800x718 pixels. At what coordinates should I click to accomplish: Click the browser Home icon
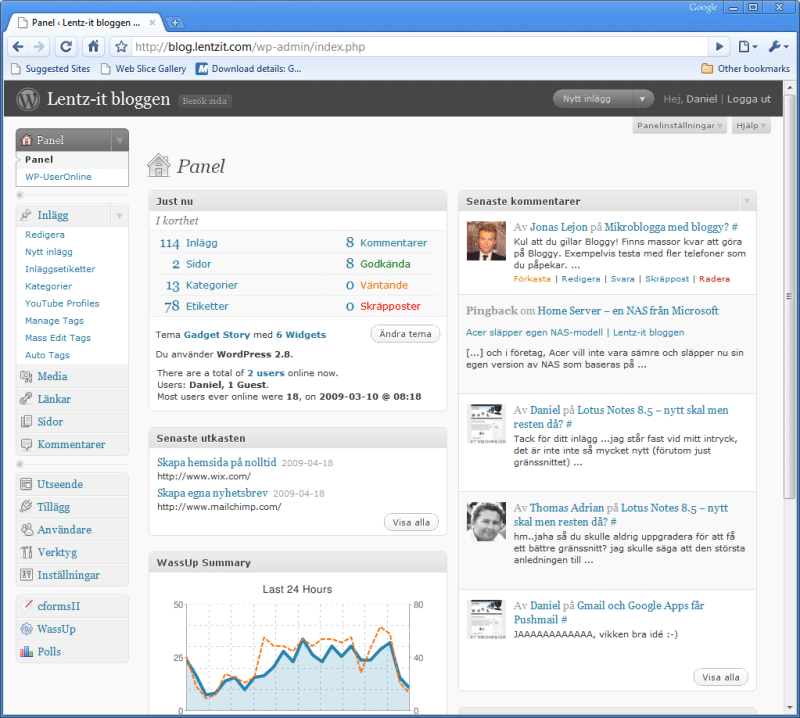tap(93, 46)
